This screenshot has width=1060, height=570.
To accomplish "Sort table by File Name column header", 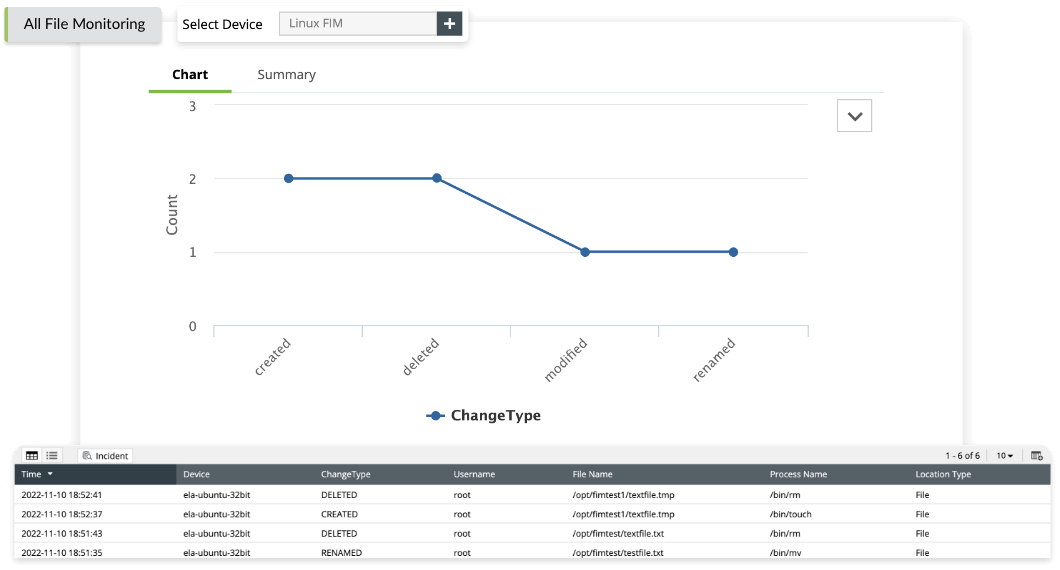I will pos(592,474).
